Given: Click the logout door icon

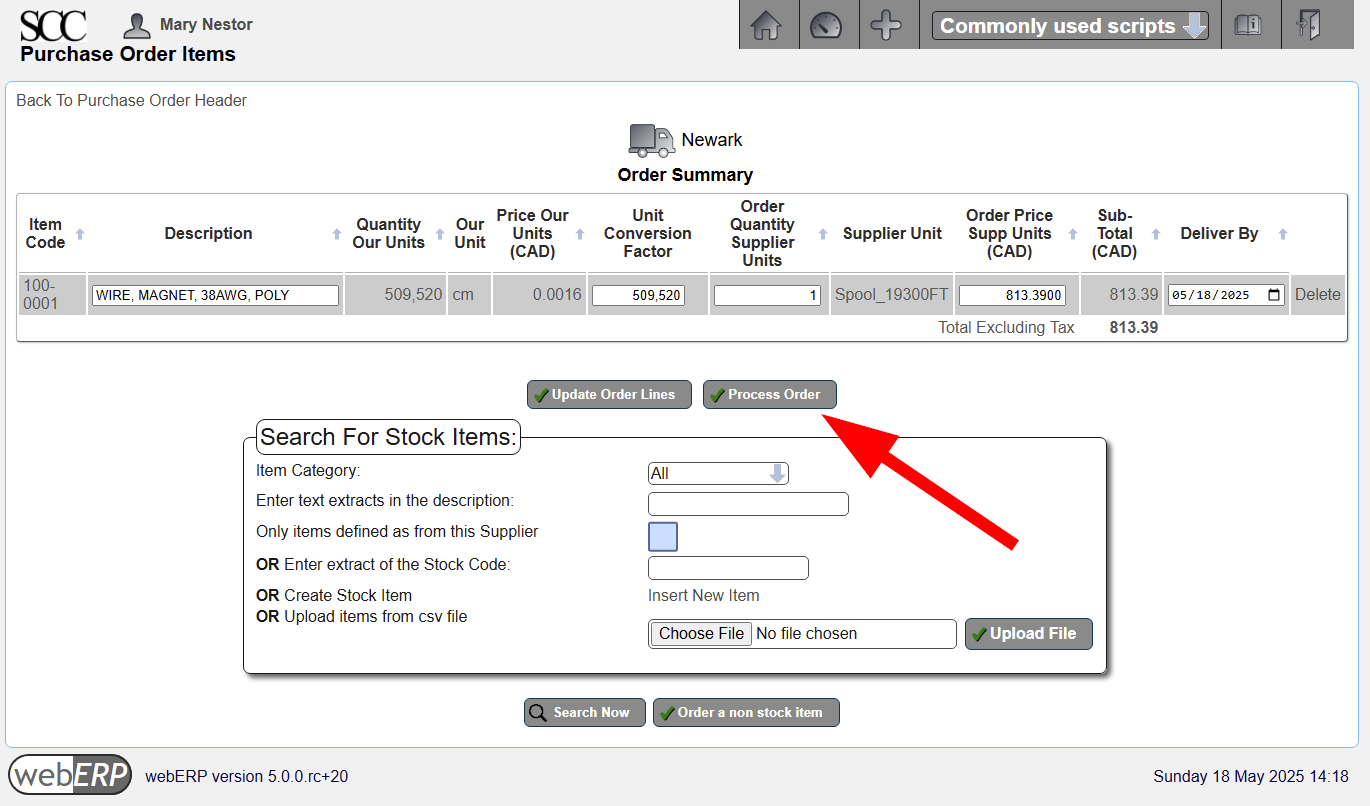Looking at the screenshot, I should (x=1307, y=25).
